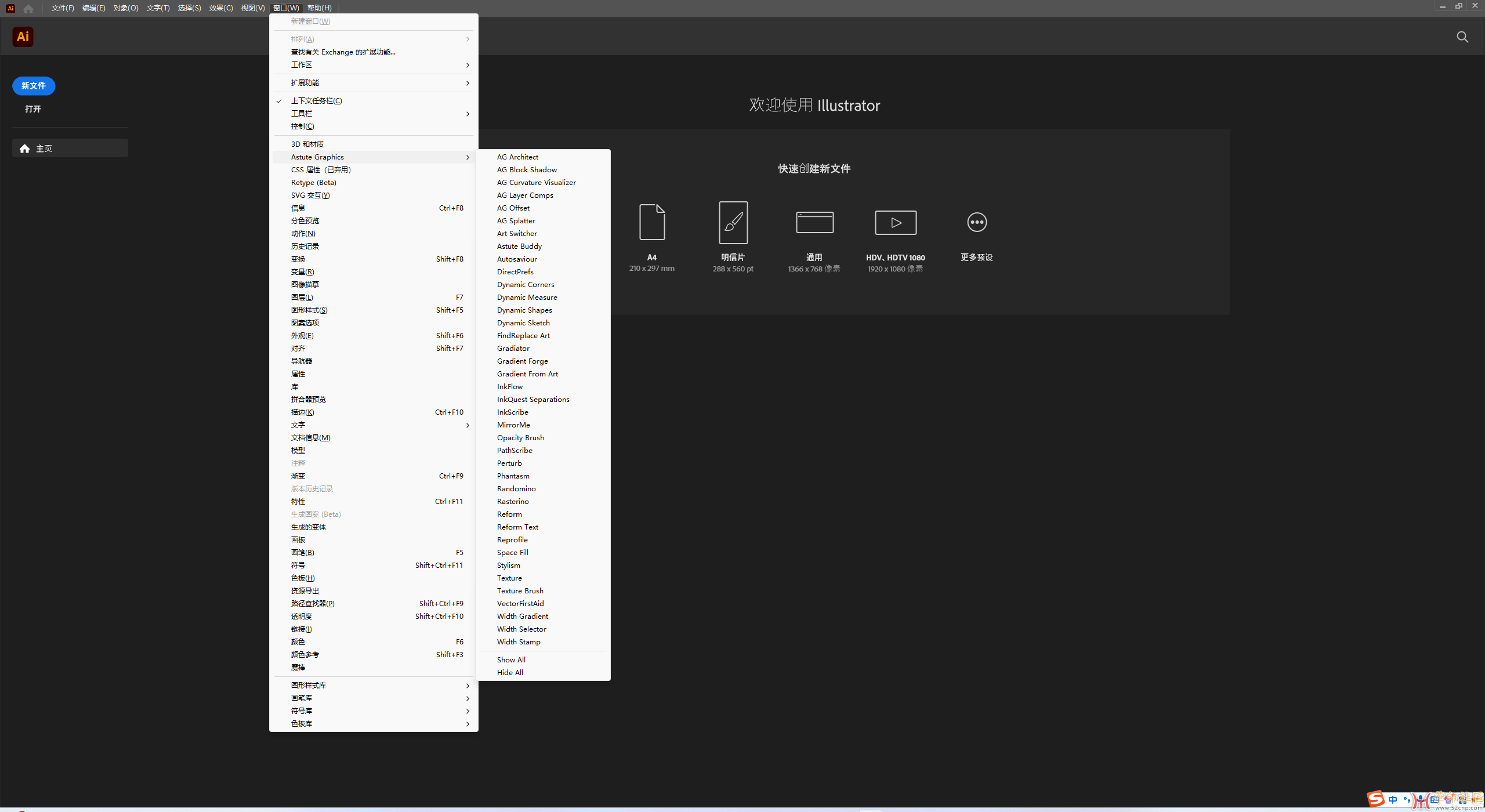Expand the 图形样式库 submenu
The height and width of the screenshot is (812, 1485).
[x=374, y=686]
